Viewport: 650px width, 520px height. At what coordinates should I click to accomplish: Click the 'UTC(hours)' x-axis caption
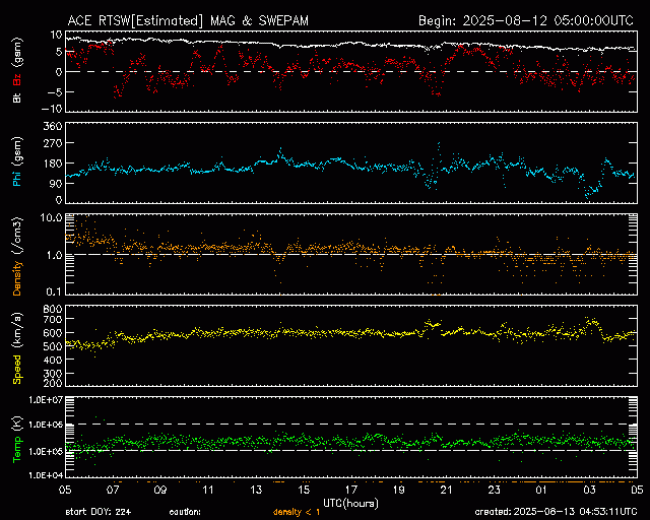(x=351, y=503)
